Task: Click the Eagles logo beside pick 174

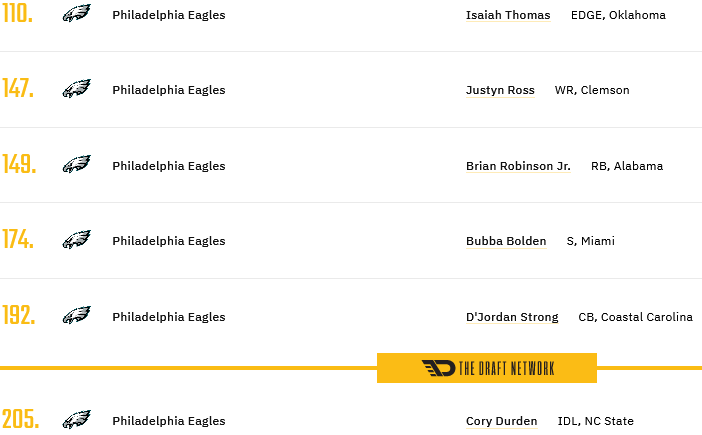Action: tap(76, 240)
